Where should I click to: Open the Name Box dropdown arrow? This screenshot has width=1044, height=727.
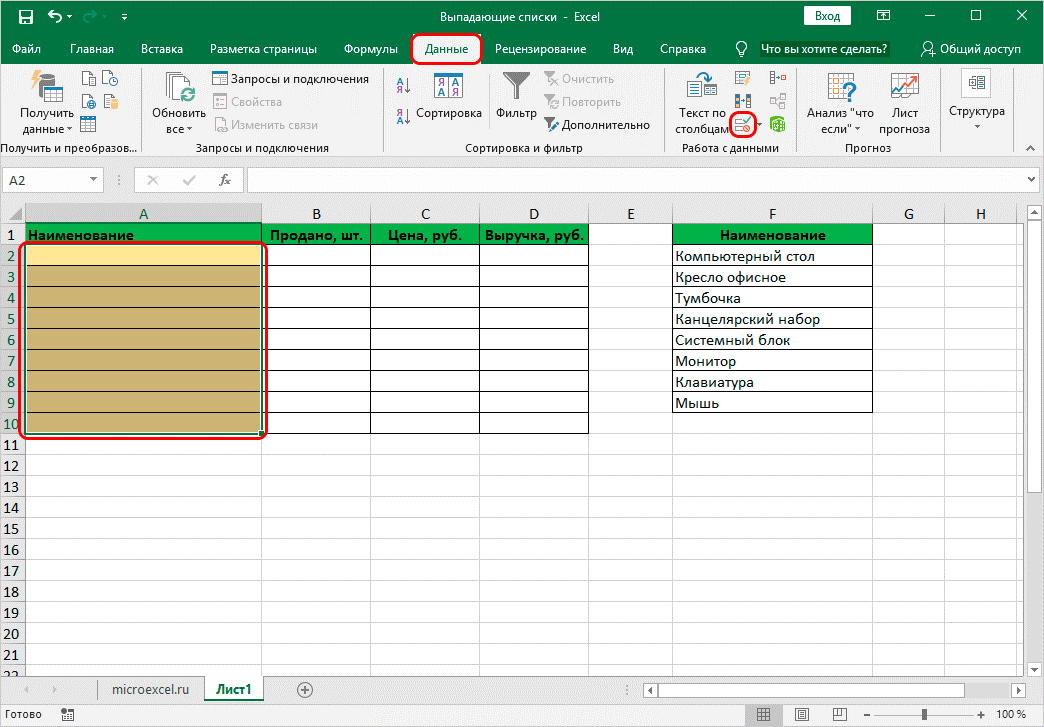93,180
